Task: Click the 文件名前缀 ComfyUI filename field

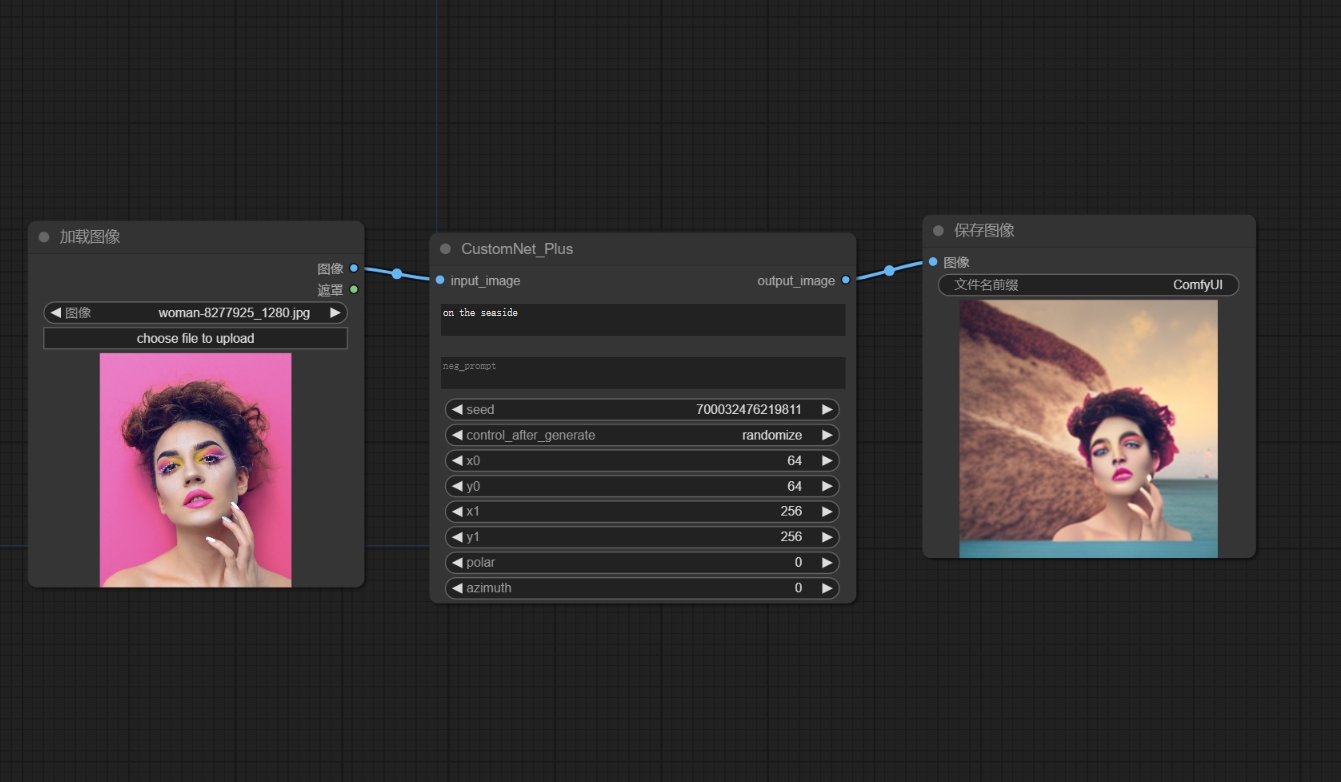Action: click(1088, 285)
